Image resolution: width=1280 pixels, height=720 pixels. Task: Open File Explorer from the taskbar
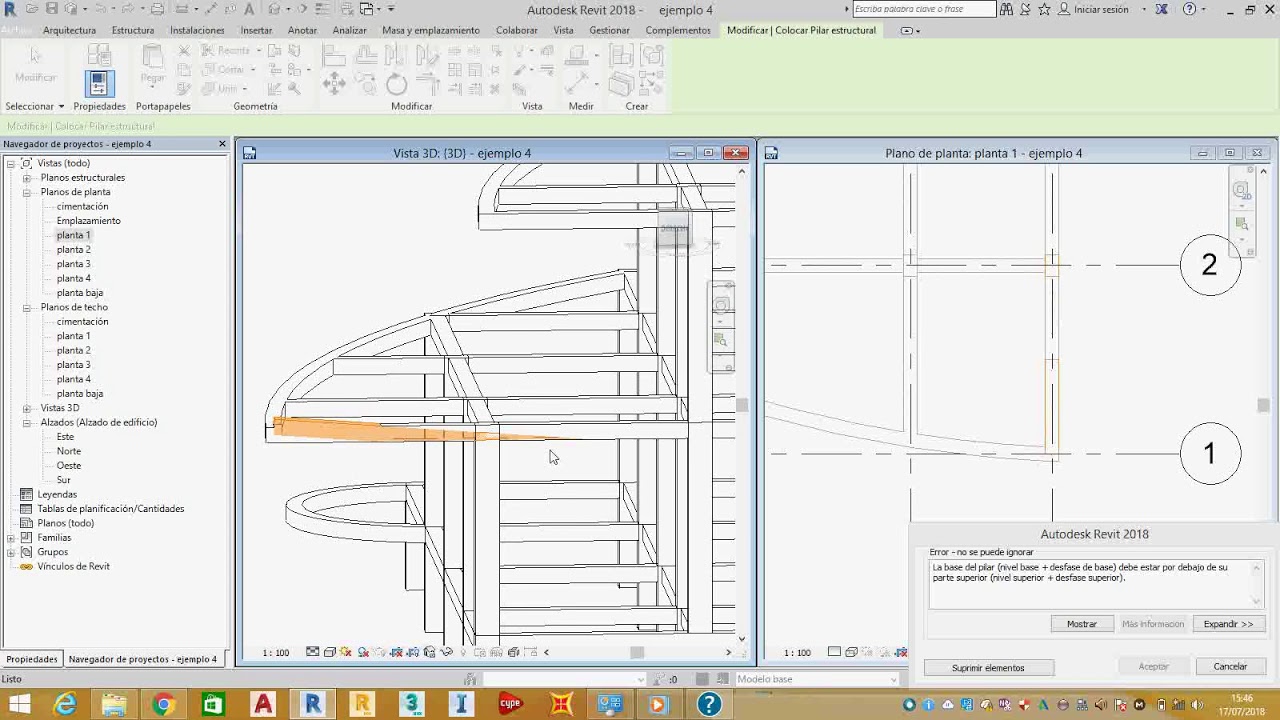click(x=114, y=704)
